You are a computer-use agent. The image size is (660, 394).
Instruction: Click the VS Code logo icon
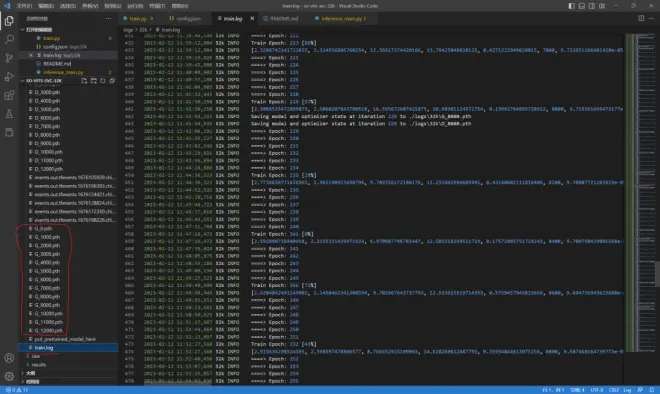pyautogui.click(x=7, y=6)
